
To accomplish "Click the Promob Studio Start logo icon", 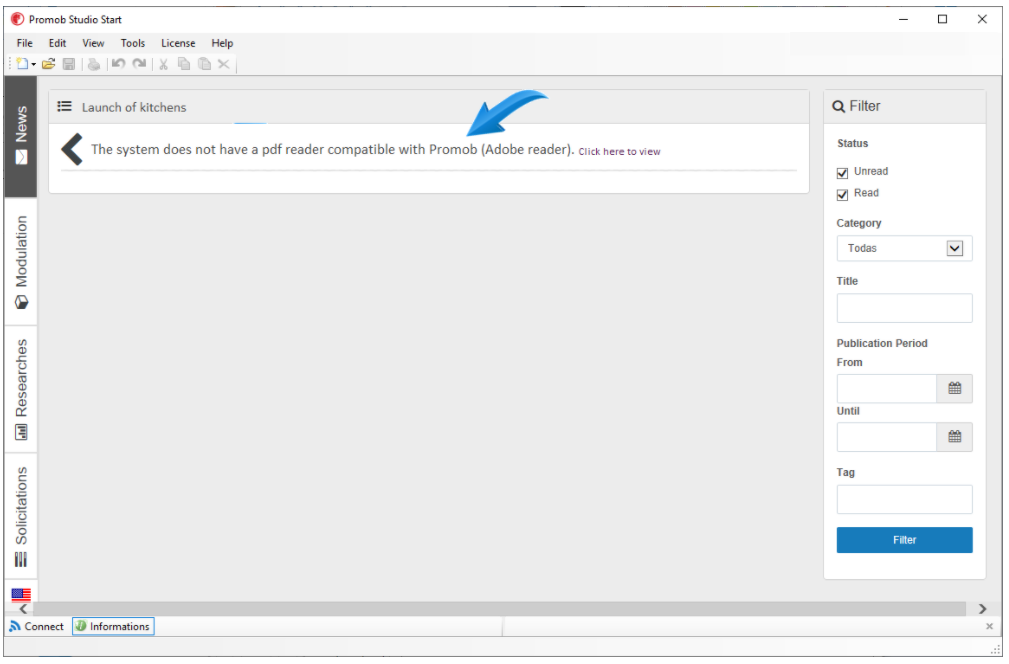I will click(x=17, y=19).
